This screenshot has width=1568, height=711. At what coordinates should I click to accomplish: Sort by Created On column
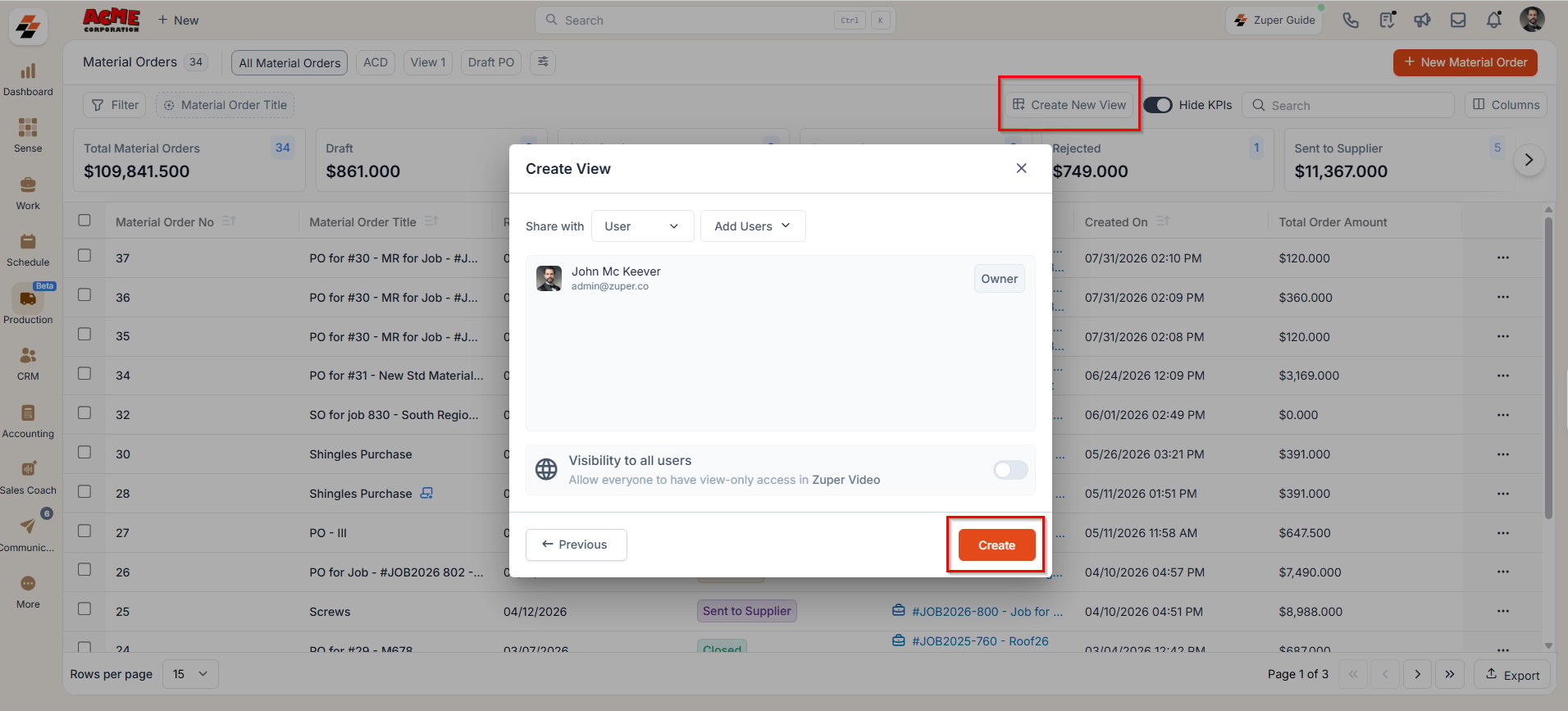pos(1163,221)
